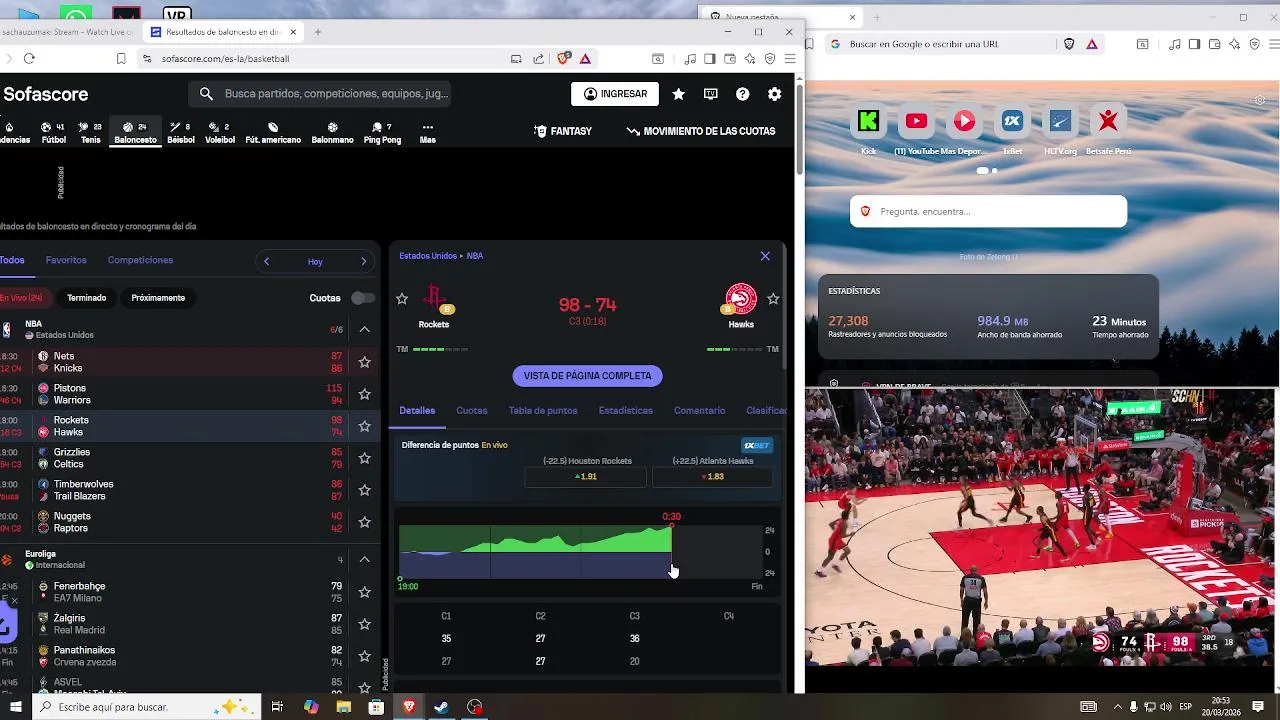This screenshot has height=720, width=1280.
Task: Toggle favorite star for Nuggets vs Raptors
Action: point(364,522)
